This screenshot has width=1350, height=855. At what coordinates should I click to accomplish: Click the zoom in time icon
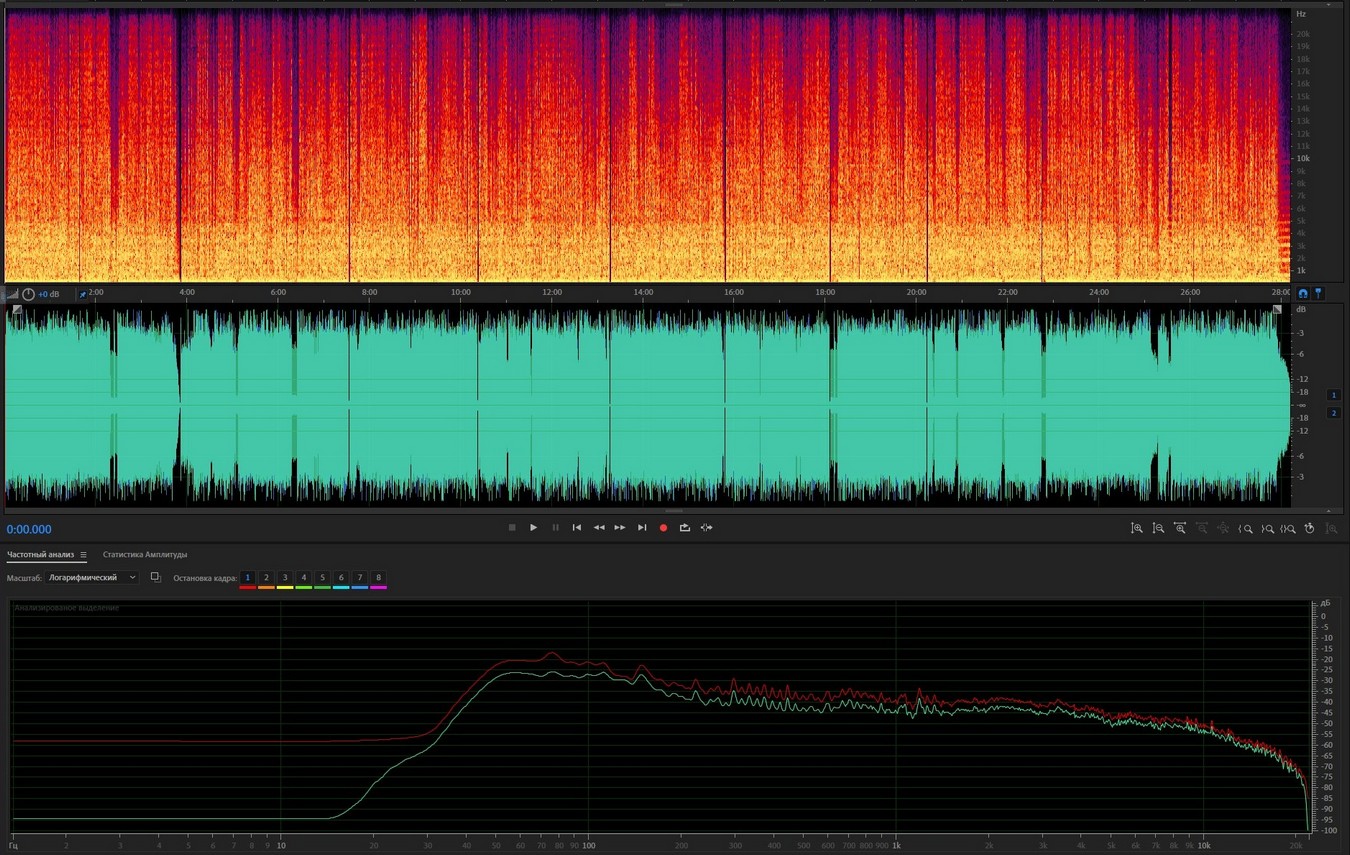(1180, 528)
